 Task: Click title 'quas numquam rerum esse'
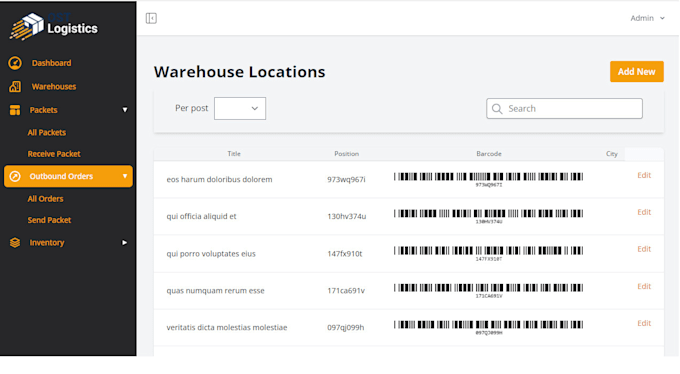tap(216, 291)
